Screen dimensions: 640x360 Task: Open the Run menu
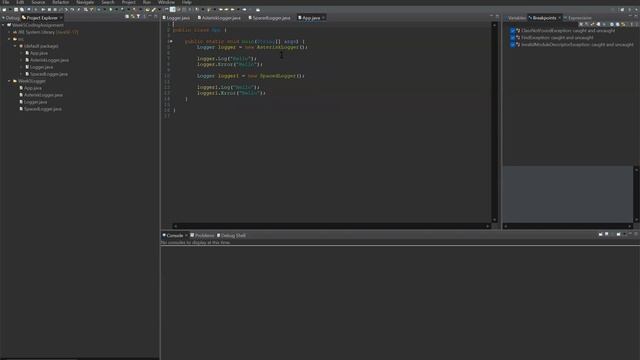[x=147, y=2]
